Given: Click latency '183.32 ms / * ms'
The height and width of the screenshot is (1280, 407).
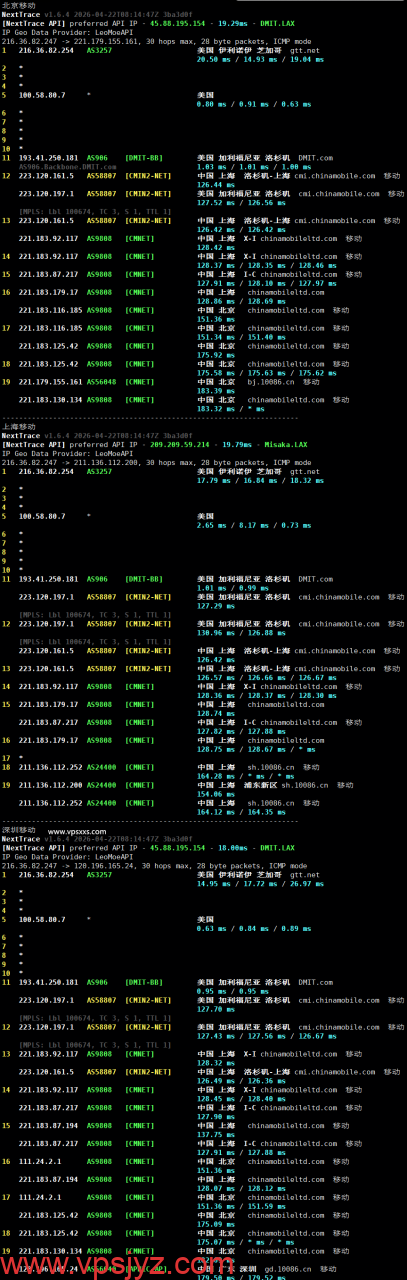Looking at the screenshot, I should [230, 408].
